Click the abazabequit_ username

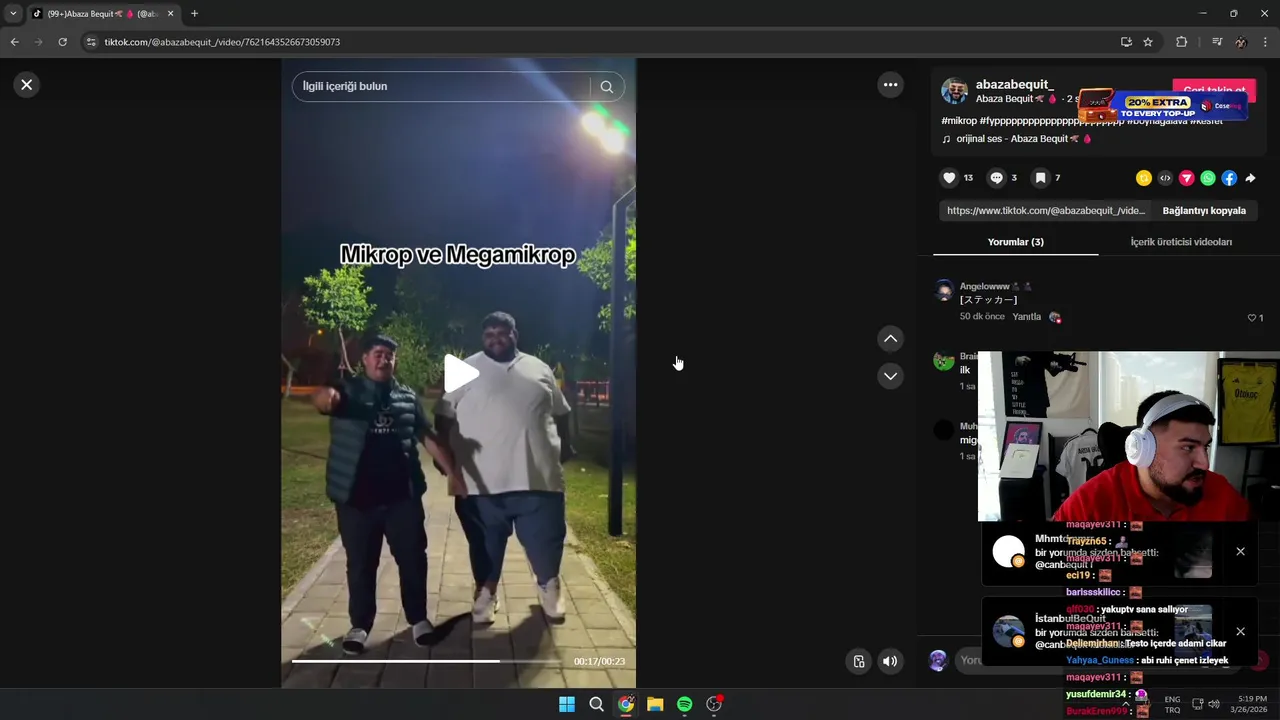click(x=1015, y=84)
